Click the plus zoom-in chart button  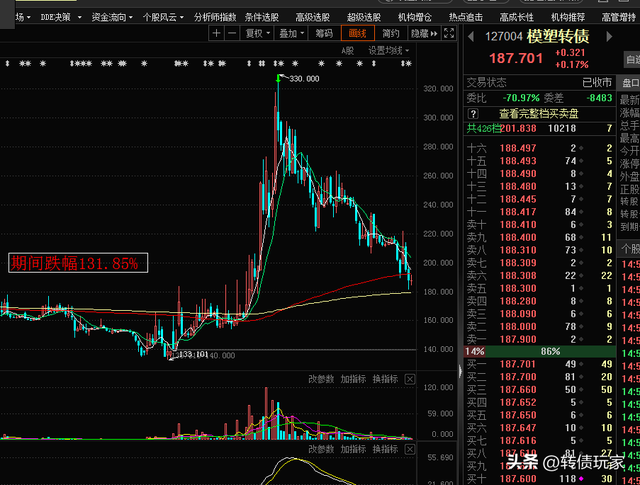(217, 33)
